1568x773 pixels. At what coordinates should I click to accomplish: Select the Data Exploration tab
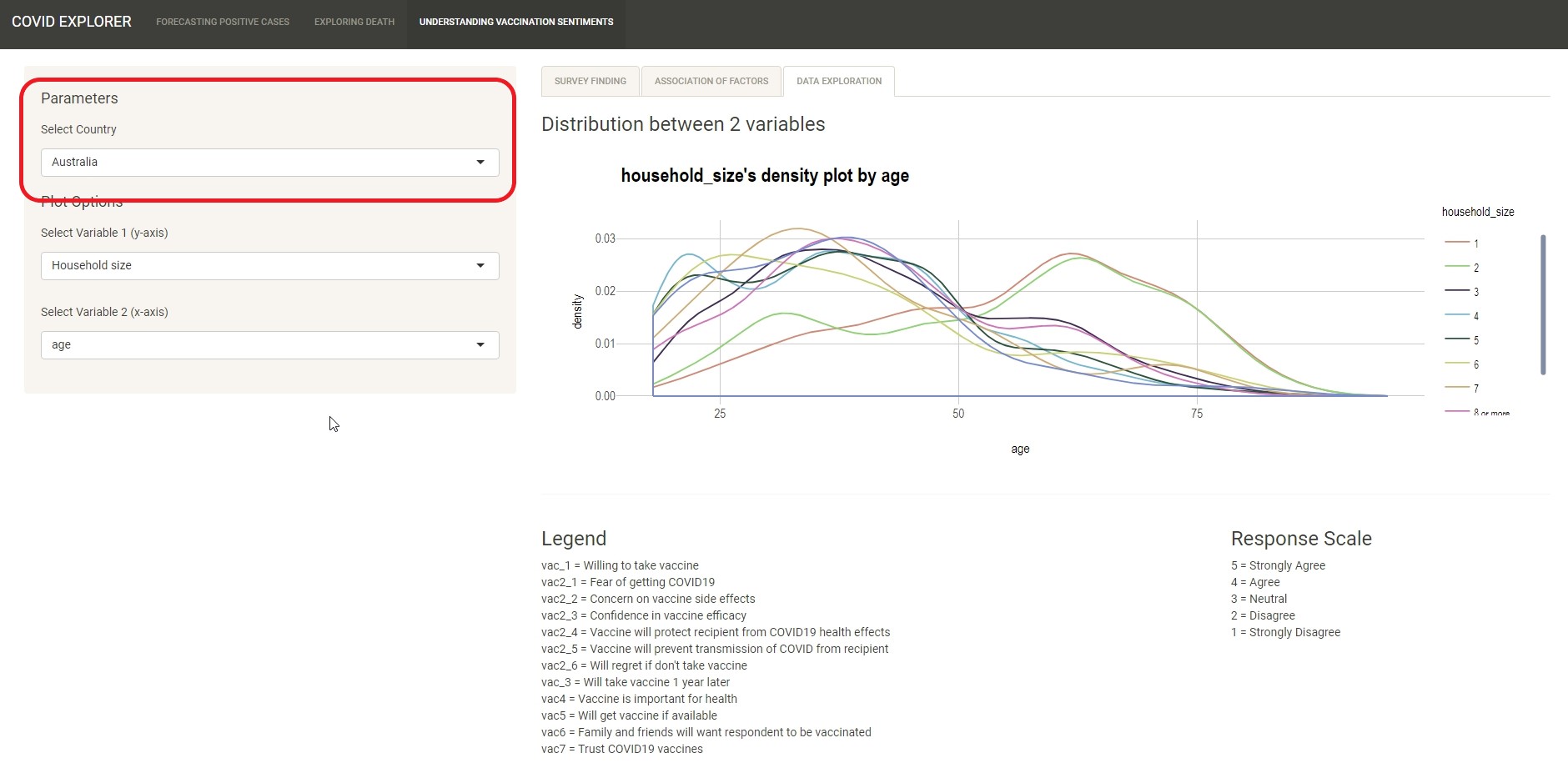click(838, 82)
